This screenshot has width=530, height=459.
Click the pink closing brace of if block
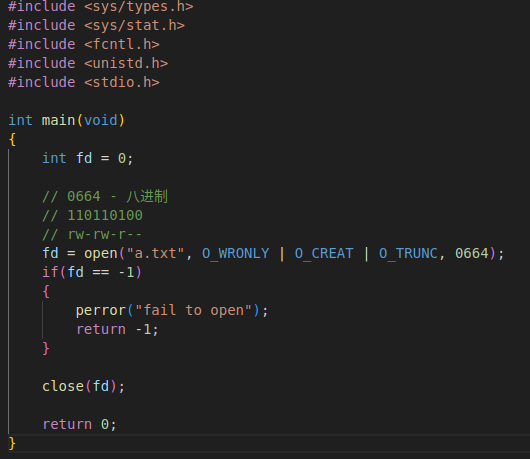pos(46,348)
